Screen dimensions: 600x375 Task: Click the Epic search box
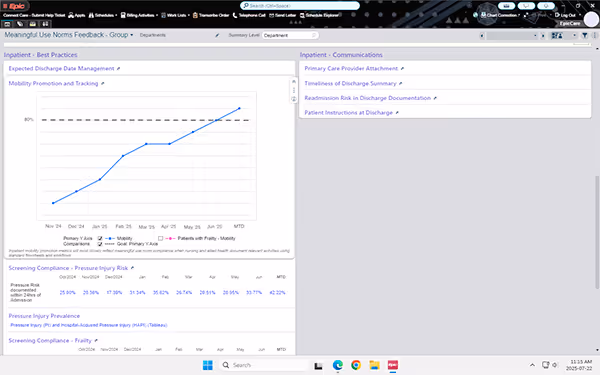(300, 6)
